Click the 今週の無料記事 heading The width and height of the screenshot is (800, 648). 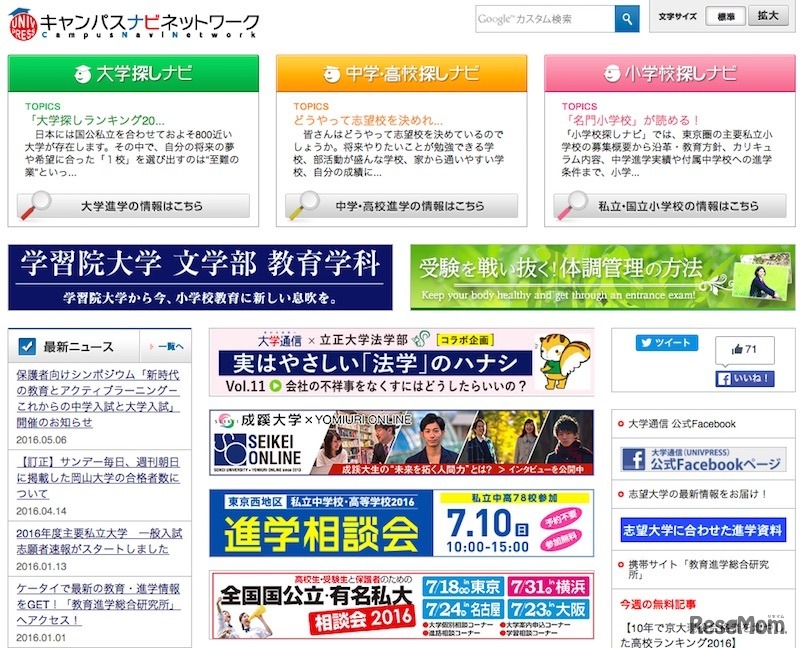[658, 604]
